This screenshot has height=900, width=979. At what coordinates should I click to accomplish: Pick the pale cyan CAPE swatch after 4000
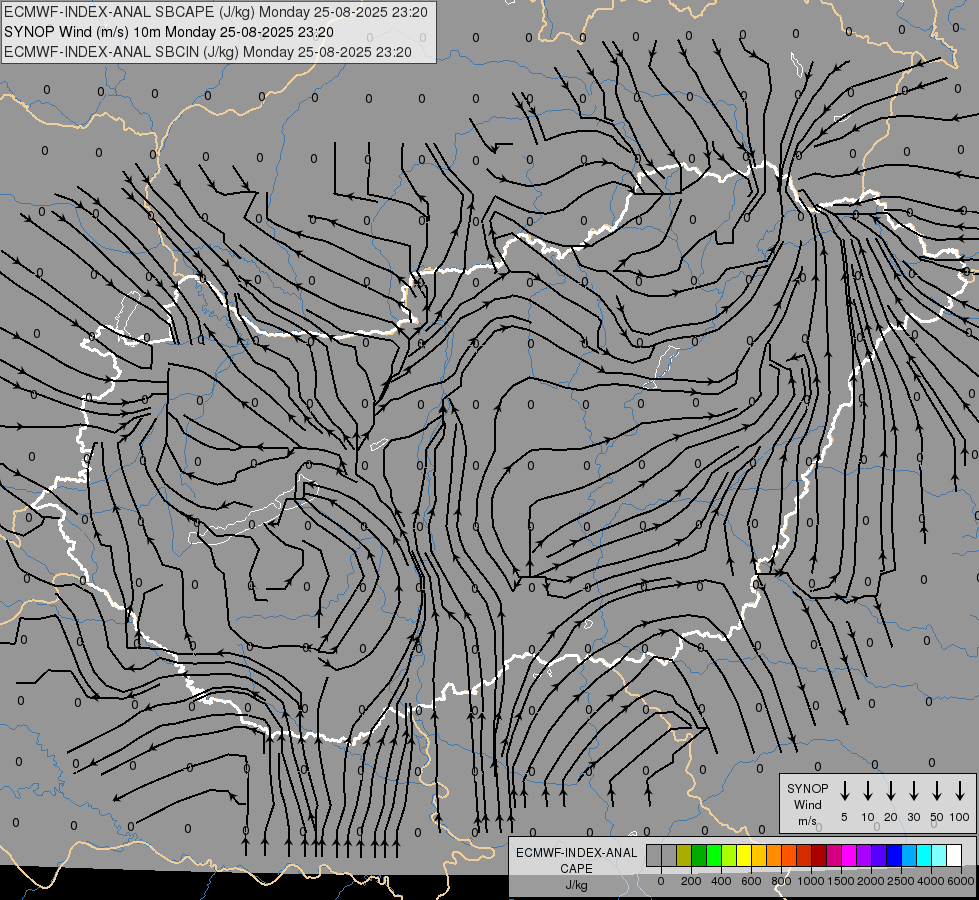939,855
